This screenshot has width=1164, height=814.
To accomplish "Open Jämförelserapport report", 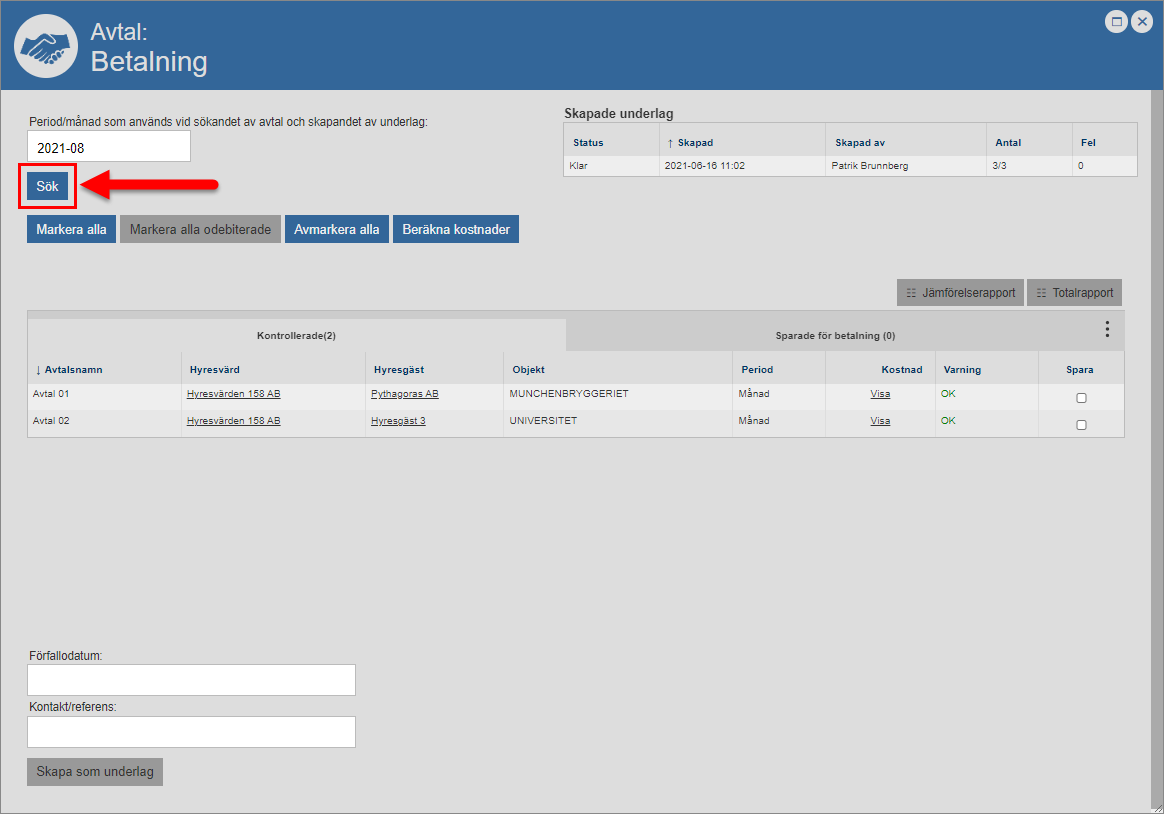I will [959, 293].
